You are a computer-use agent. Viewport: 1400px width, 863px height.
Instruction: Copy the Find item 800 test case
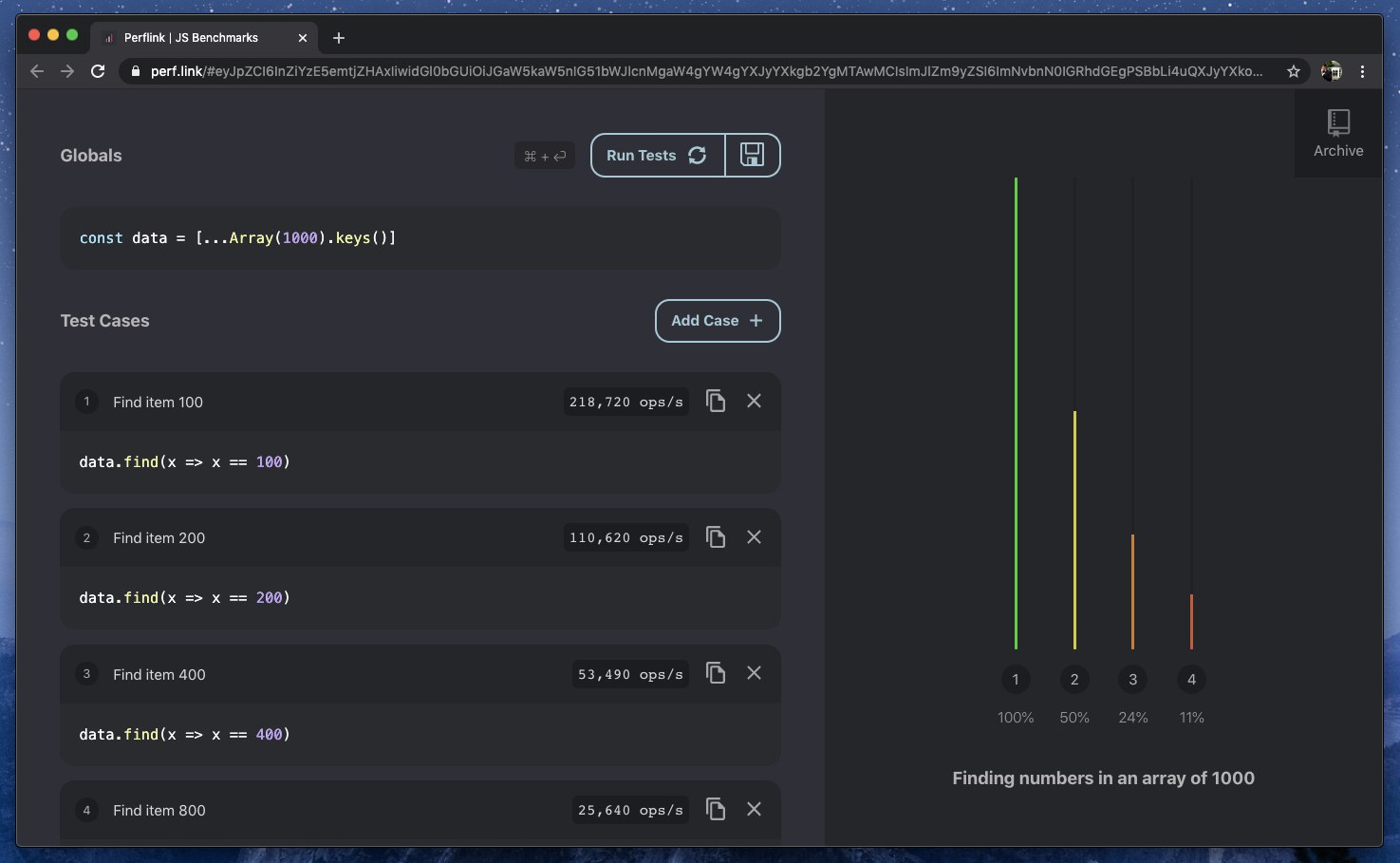(x=716, y=809)
